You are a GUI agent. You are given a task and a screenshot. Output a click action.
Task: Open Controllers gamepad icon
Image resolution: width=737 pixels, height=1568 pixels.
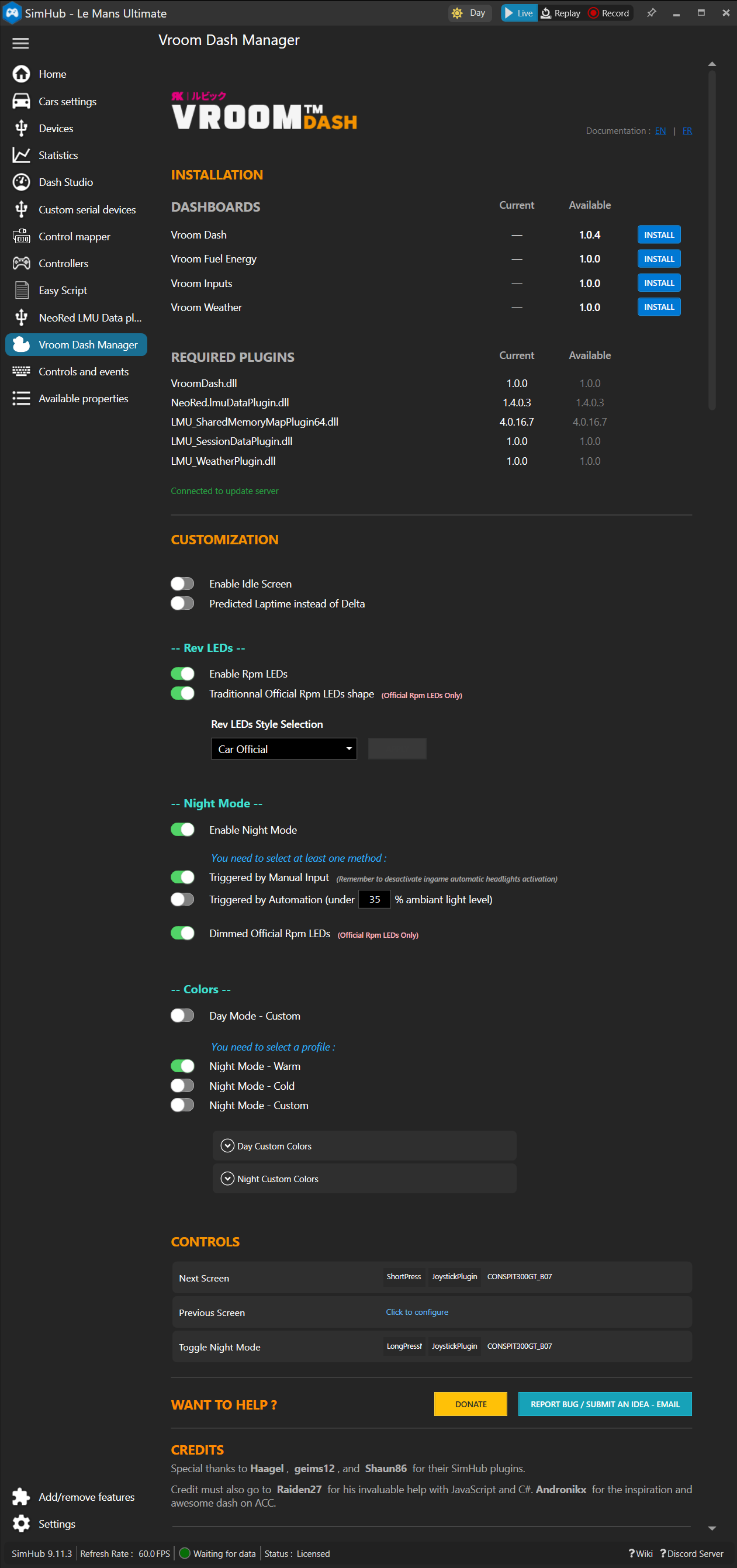[21, 264]
